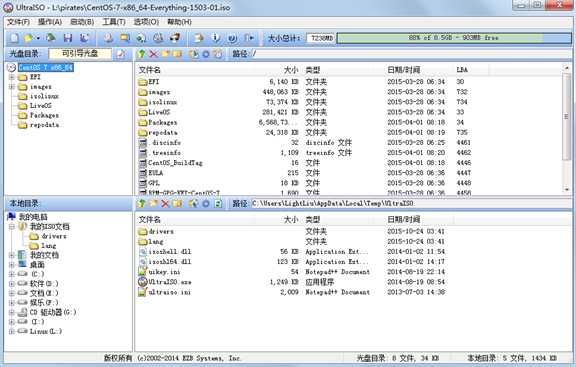Image resolution: width=576 pixels, height=367 pixels.
Task: Click the Refresh icon in local pane toolbar
Action: tap(218, 203)
